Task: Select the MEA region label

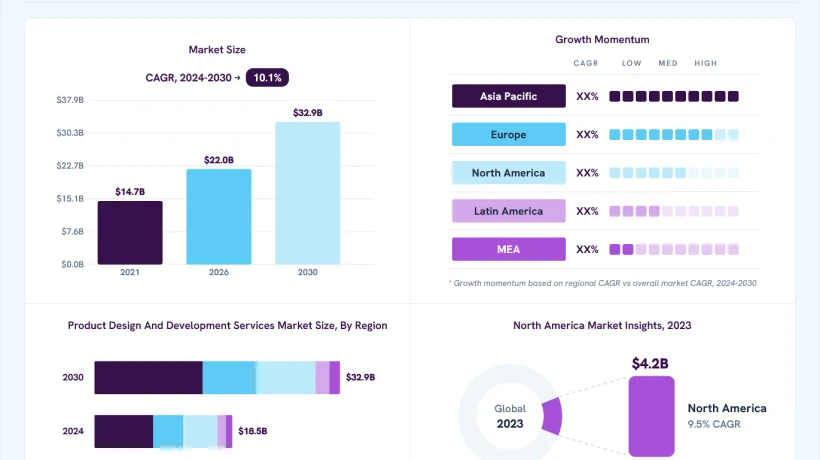Action: click(x=508, y=249)
